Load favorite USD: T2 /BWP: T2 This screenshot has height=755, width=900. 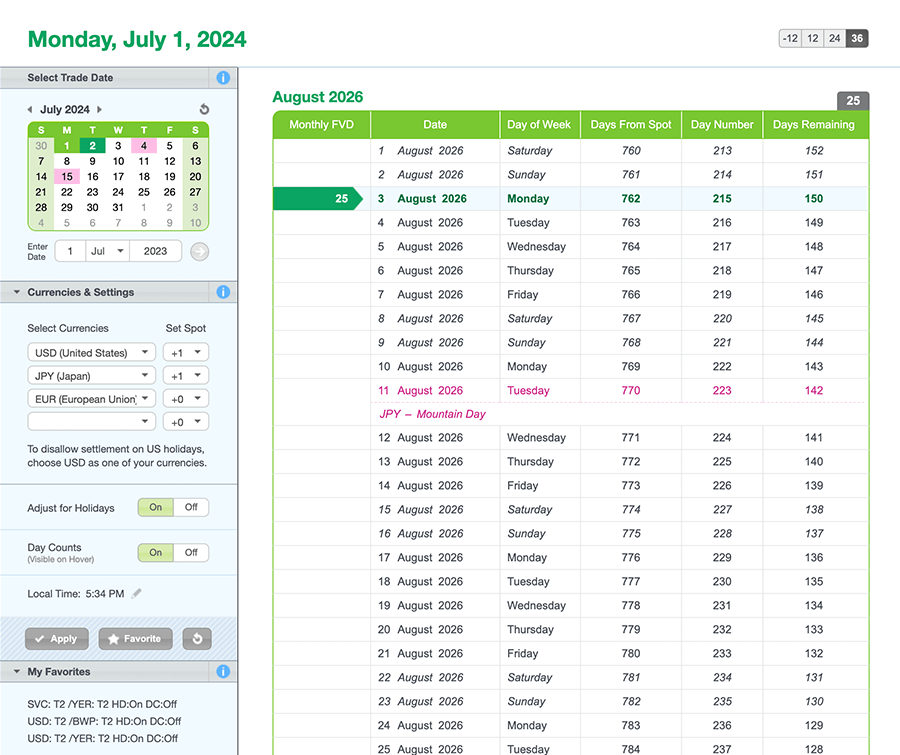(104, 721)
